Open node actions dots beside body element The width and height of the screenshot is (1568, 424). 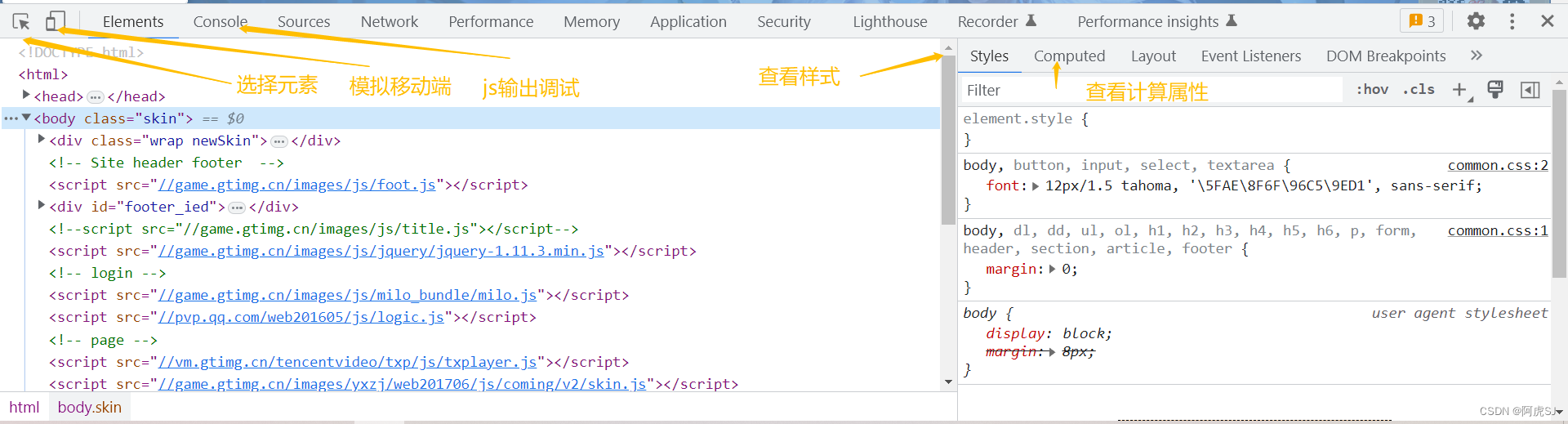point(11,118)
